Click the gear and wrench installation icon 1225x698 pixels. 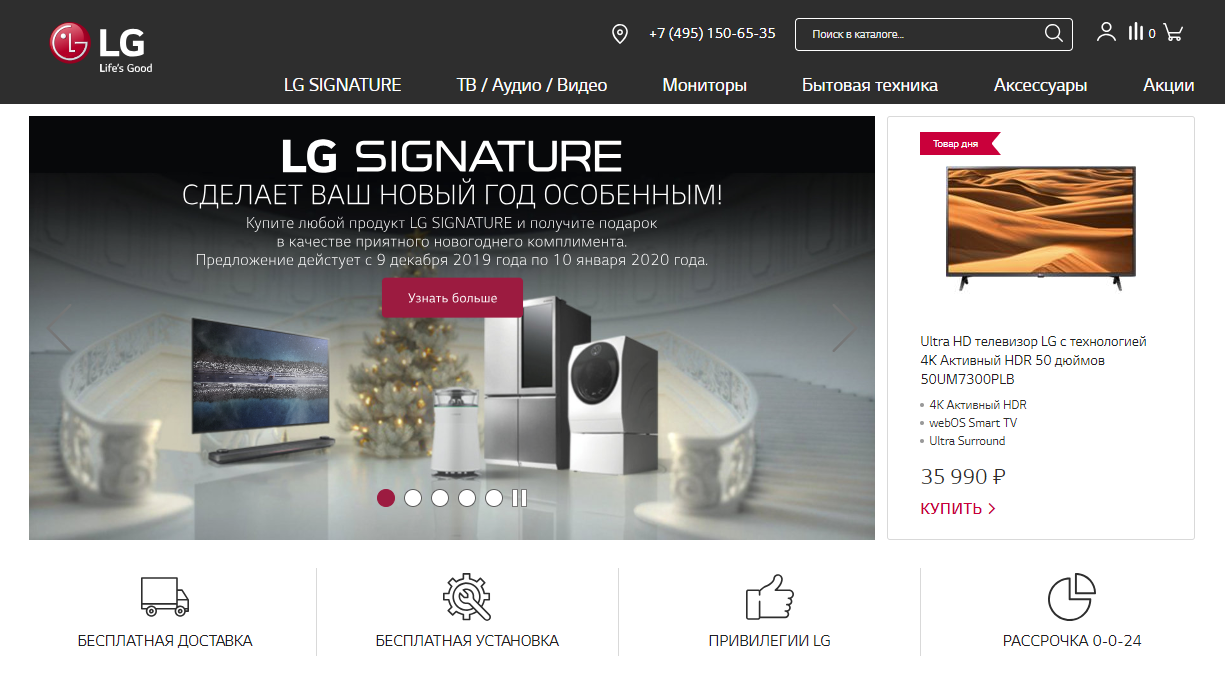tap(467, 597)
